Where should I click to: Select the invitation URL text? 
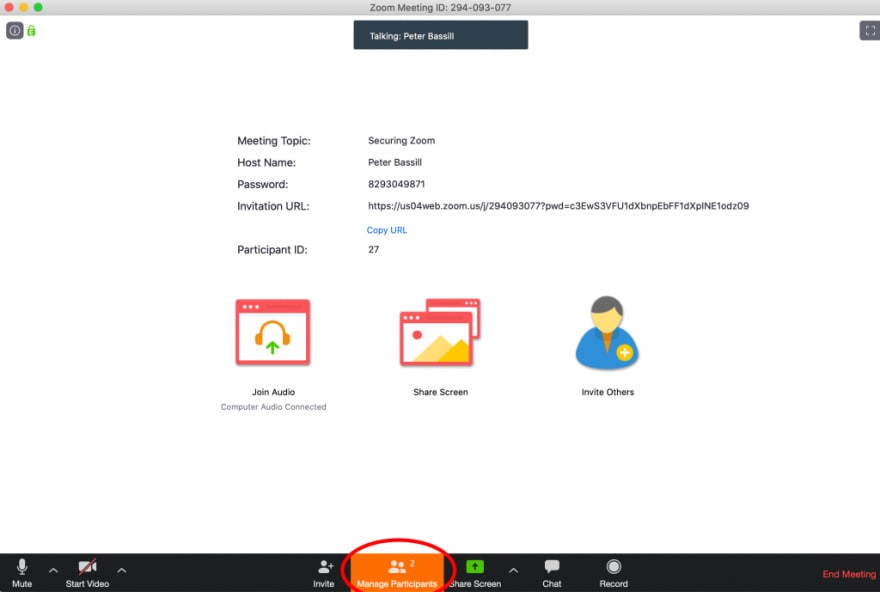(558, 206)
